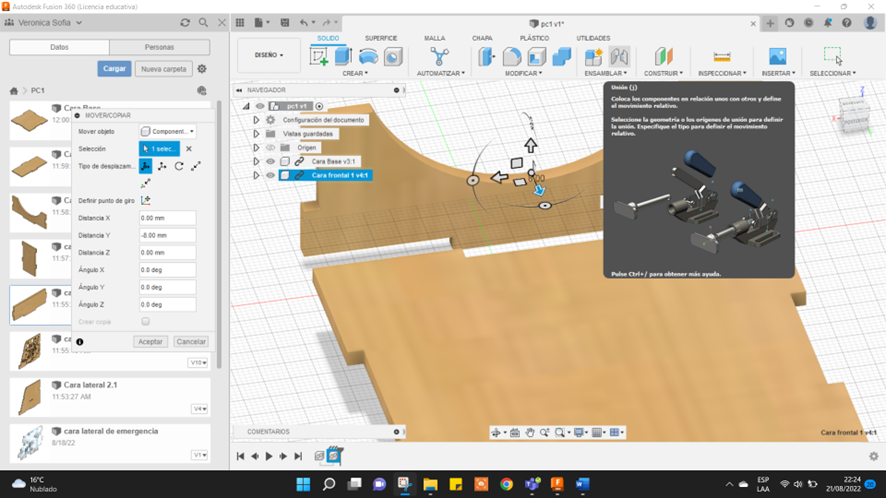The width and height of the screenshot is (886, 498).
Task: Toggle visibility eye of Cara Base v3:1
Action: point(271,161)
